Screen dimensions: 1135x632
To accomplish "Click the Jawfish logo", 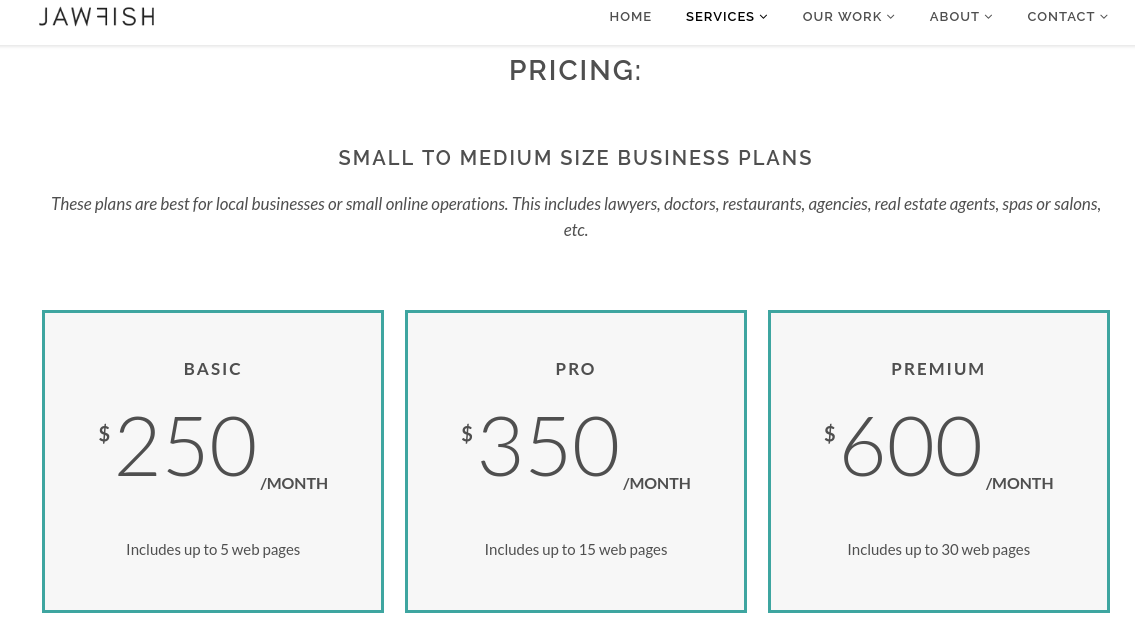I will coord(96,16).
